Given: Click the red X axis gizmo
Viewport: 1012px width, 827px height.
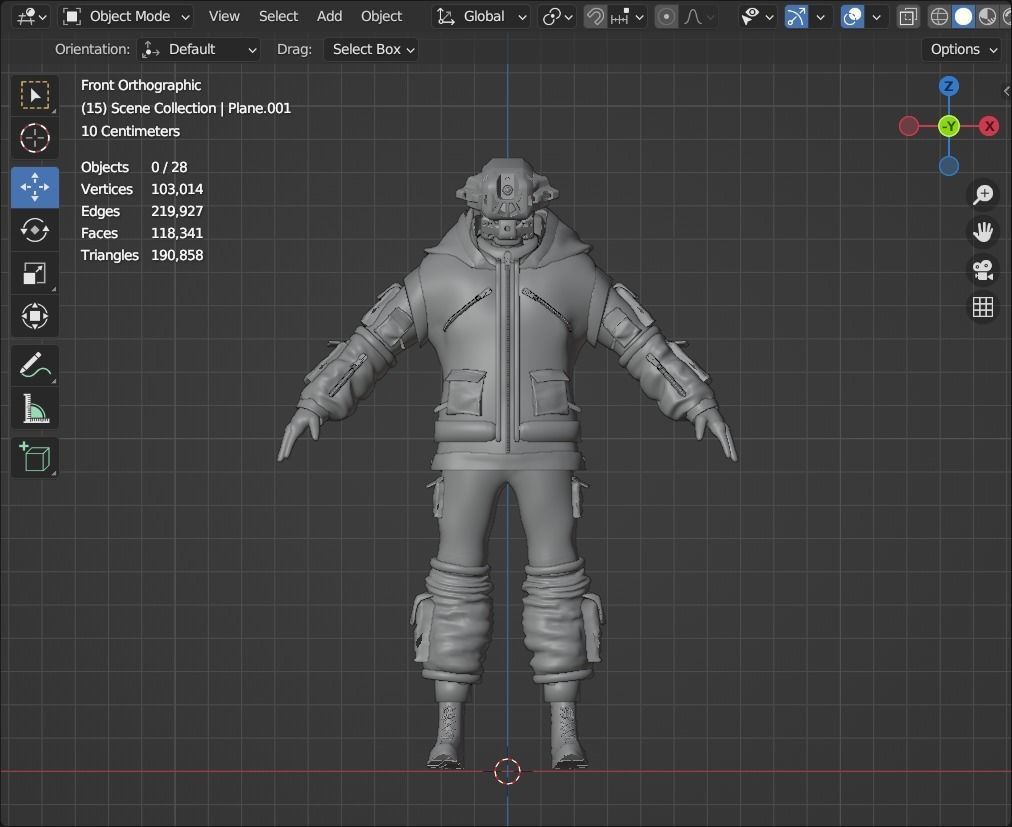Looking at the screenshot, I should [989, 127].
